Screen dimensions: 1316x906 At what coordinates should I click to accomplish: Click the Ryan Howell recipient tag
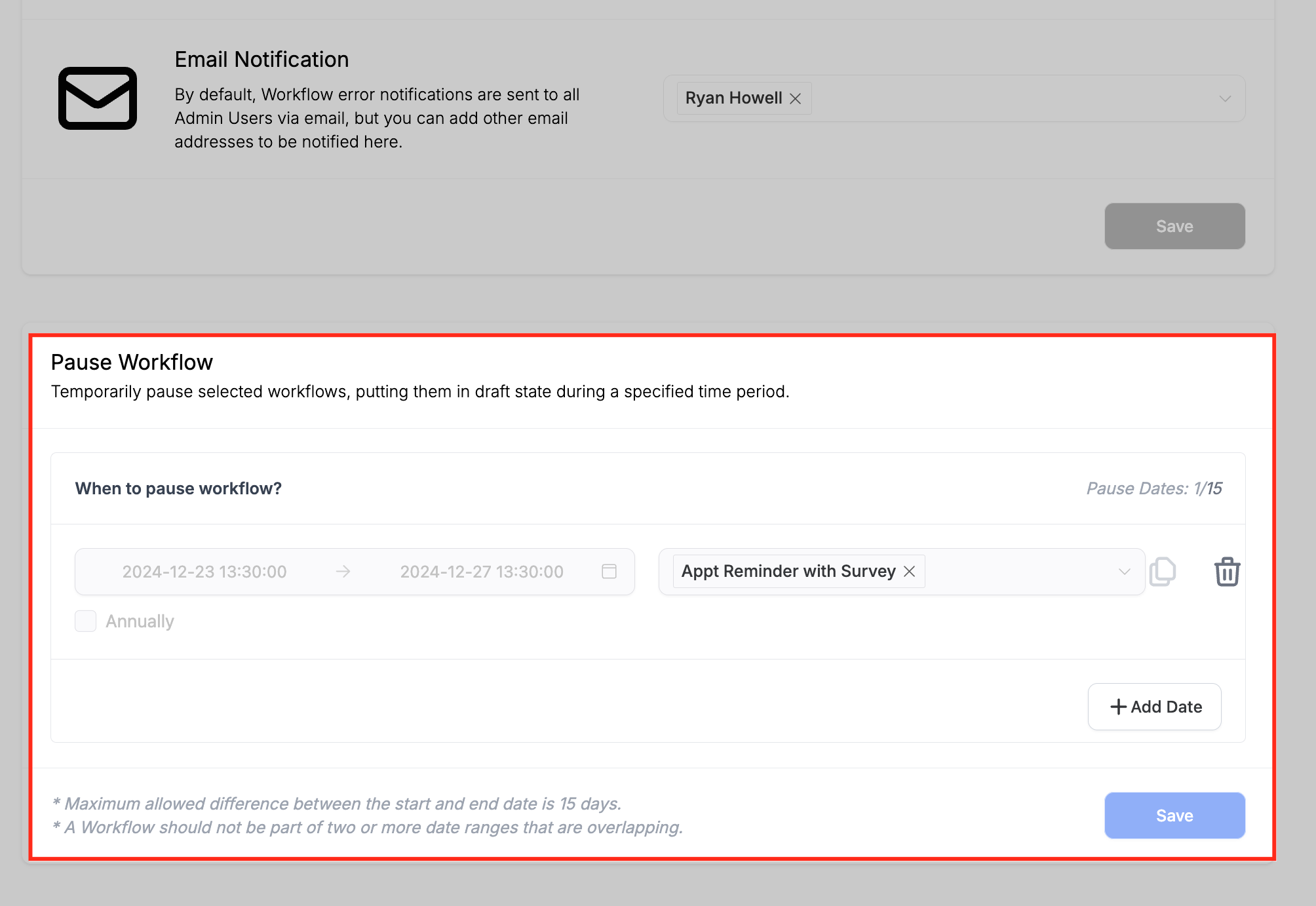pos(733,98)
